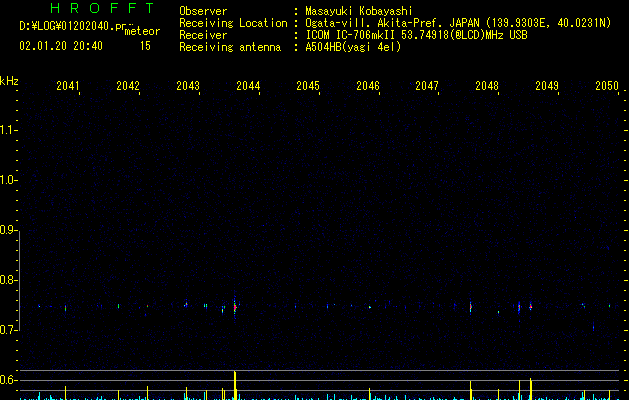Viewport: 629px width, 400px height.
Task: Click the ICOM IC-706mkII receiver description
Action: 416,35
